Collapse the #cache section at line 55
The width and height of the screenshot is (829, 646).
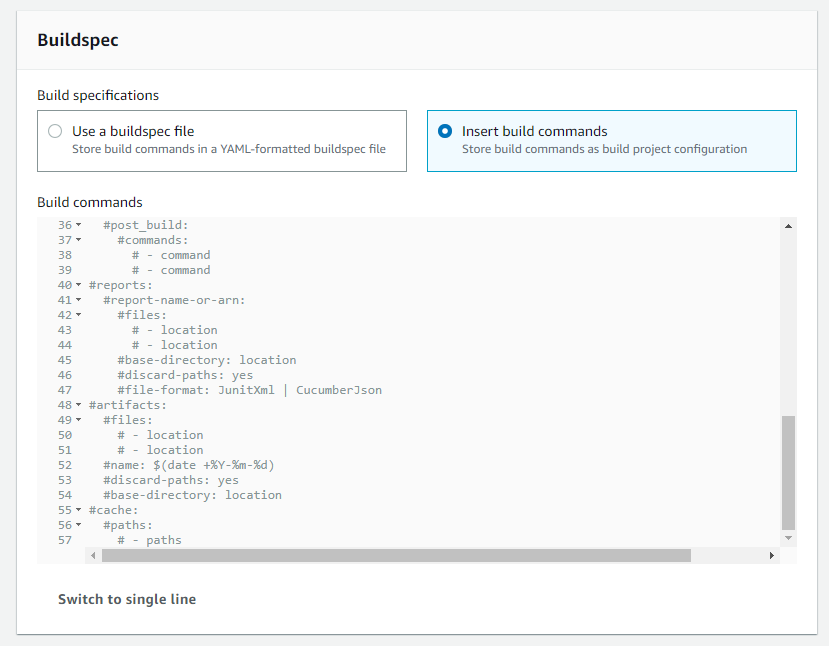[x=78, y=510]
